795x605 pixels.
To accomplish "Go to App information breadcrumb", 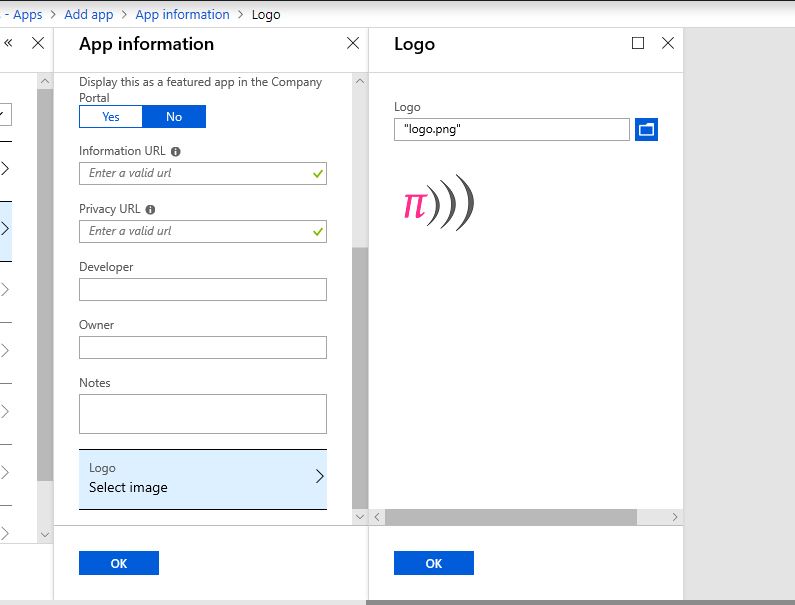I will click(182, 15).
